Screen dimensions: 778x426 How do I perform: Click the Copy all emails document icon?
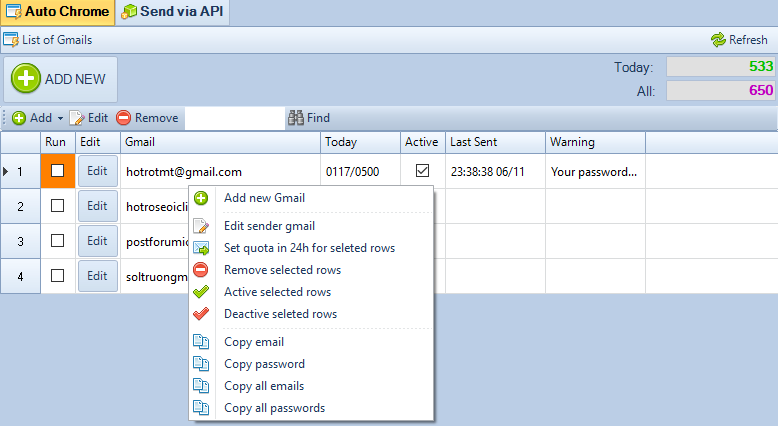(201, 386)
